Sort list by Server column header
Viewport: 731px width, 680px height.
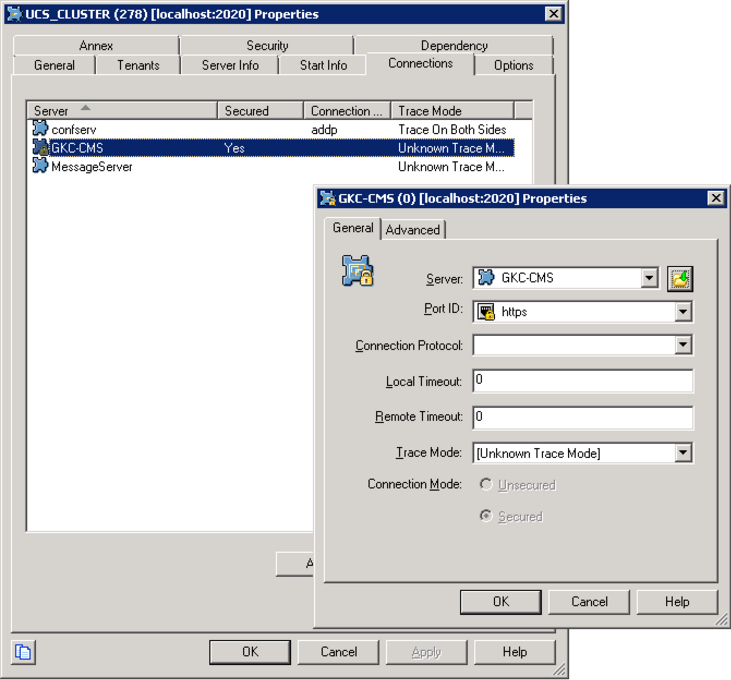[122, 111]
